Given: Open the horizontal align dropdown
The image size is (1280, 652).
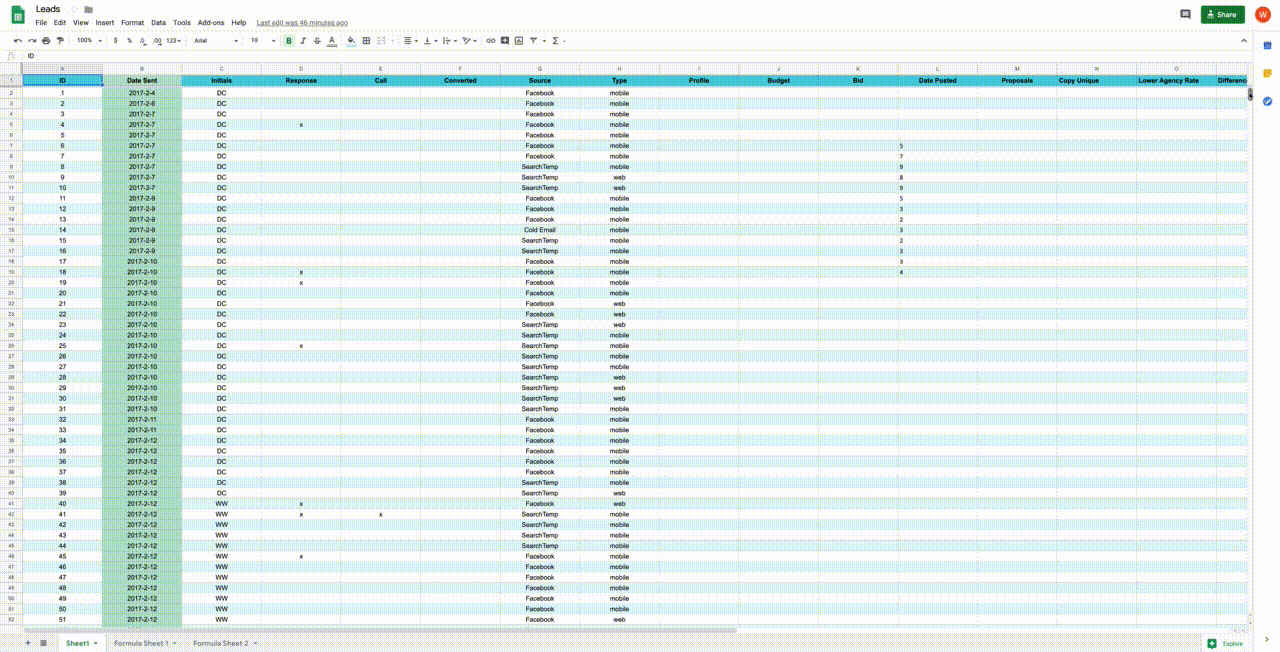Looking at the screenshot, I should click(410, 41).
